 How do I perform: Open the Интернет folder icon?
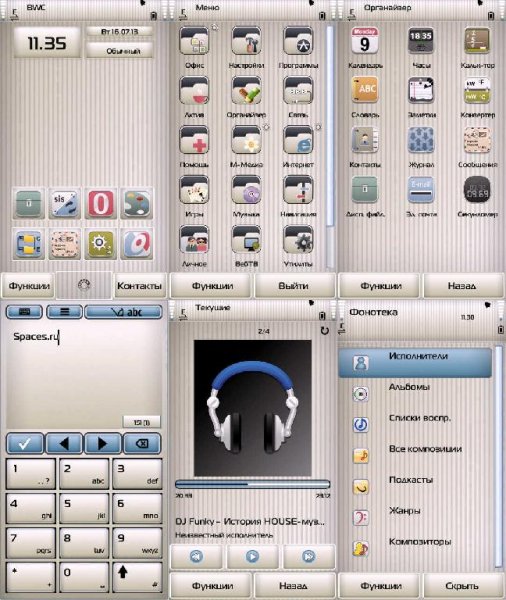click(298, 140)
